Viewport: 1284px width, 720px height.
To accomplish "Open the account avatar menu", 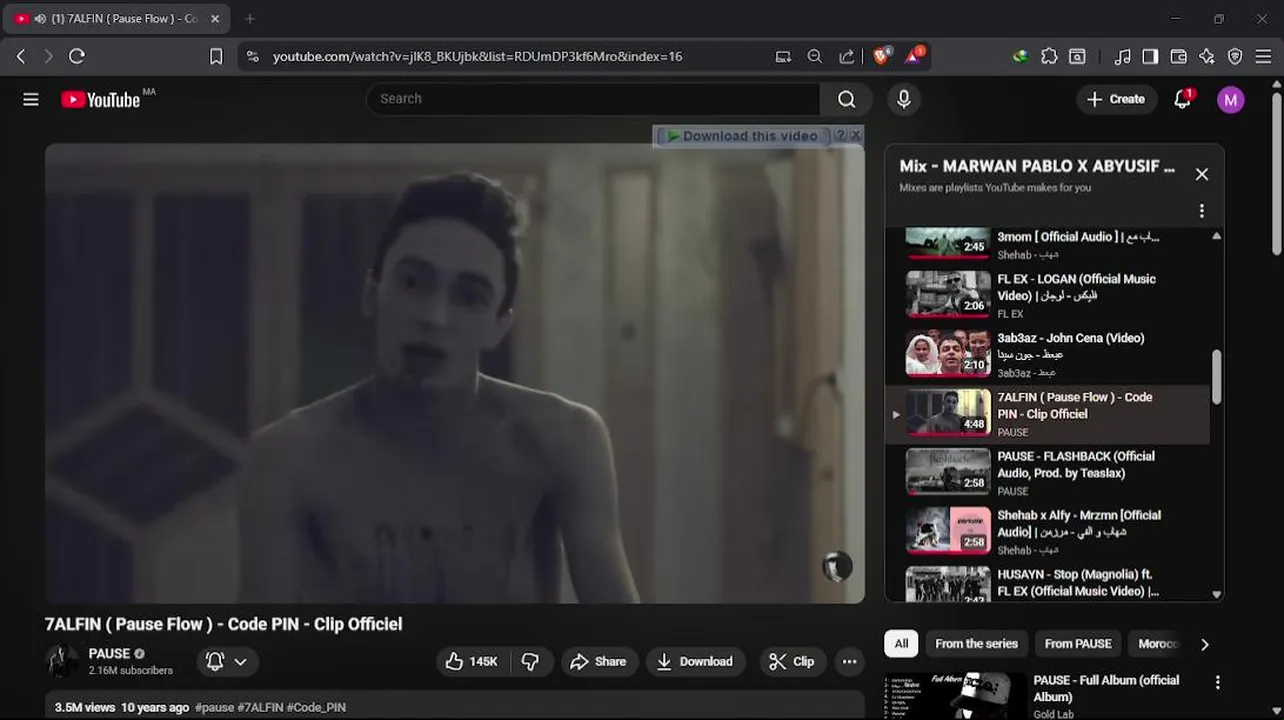I will coord(1230,99).
